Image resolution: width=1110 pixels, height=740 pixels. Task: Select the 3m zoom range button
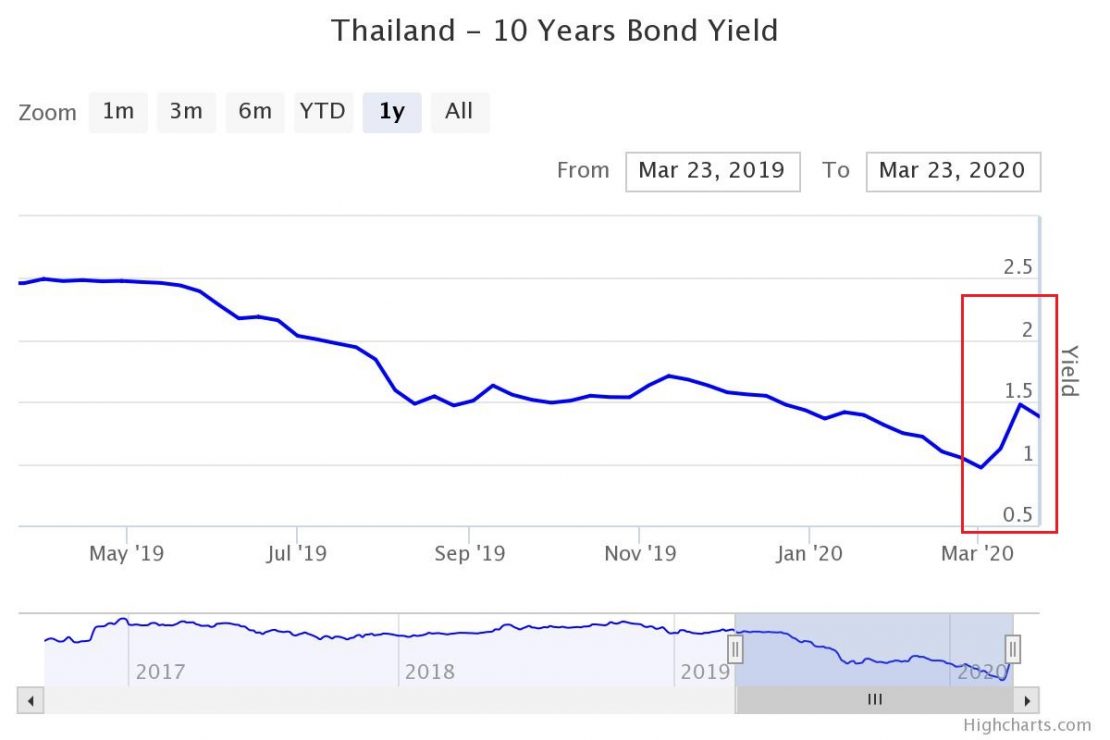[x=186, y=112]
